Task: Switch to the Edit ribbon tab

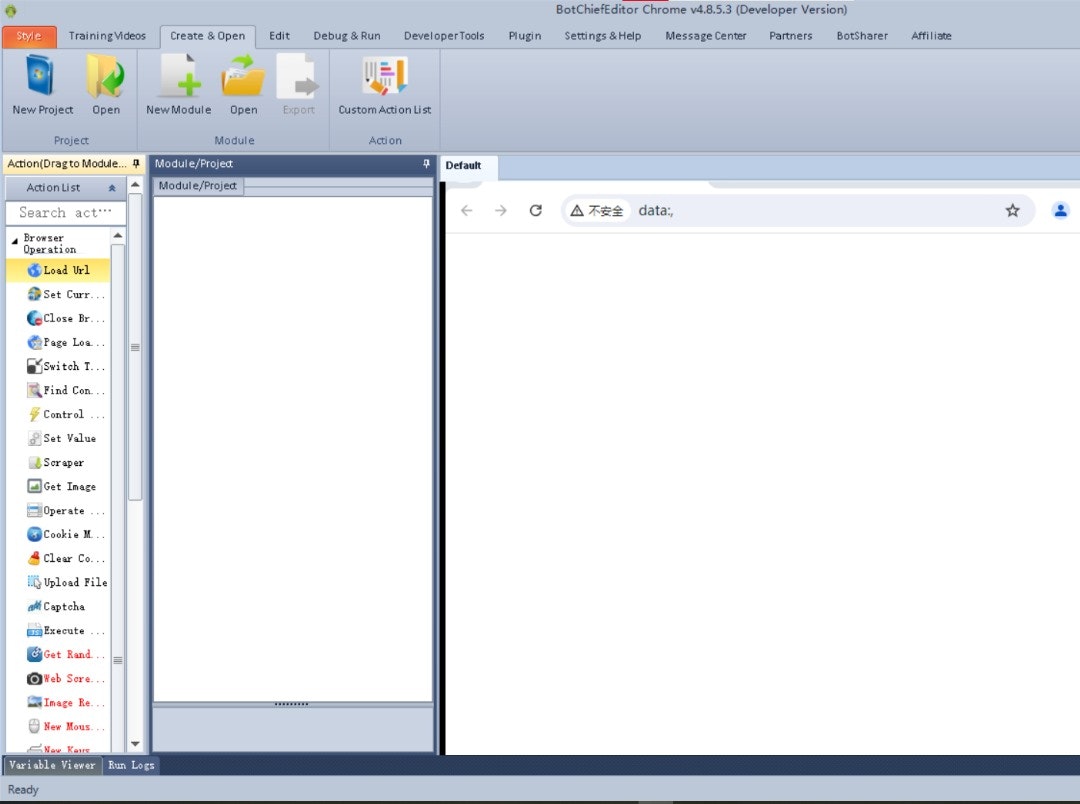Action: [279, 36]
